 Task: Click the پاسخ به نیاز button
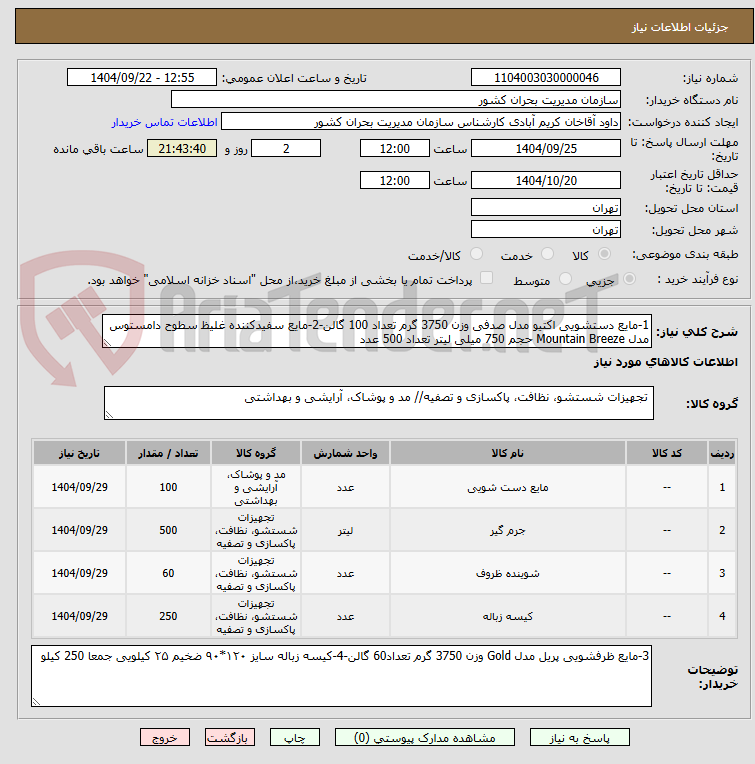580,738
